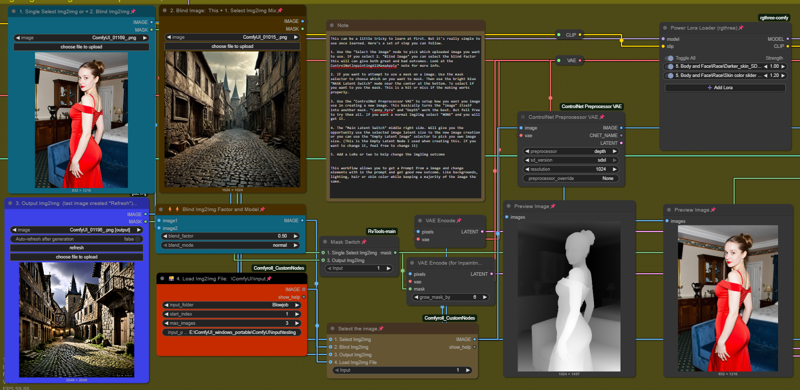Toggle the Toggle All switch in Power Lora Loader
The width and height of the screenshot is (800, 390).
[670, 58]
